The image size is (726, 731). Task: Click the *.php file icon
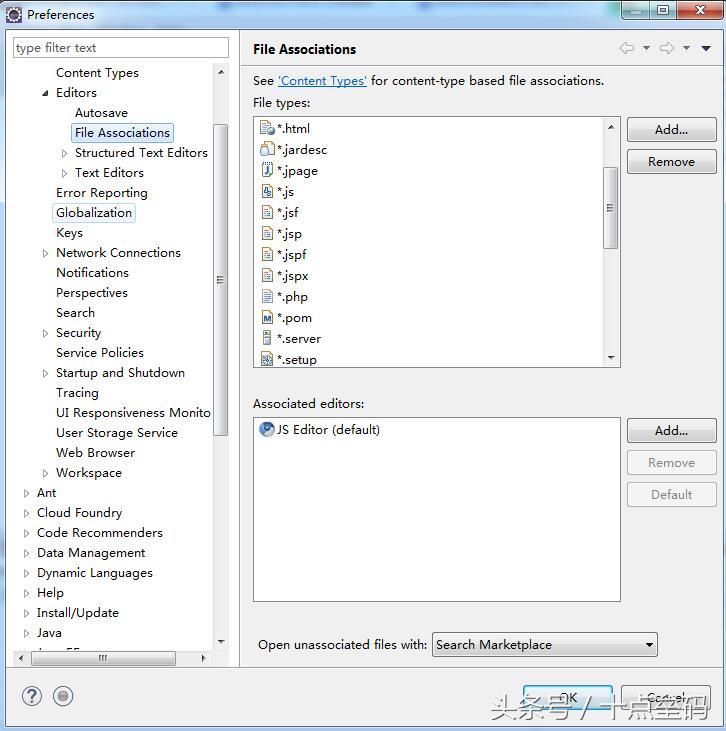pyautogui.click(x=267, y=297)
